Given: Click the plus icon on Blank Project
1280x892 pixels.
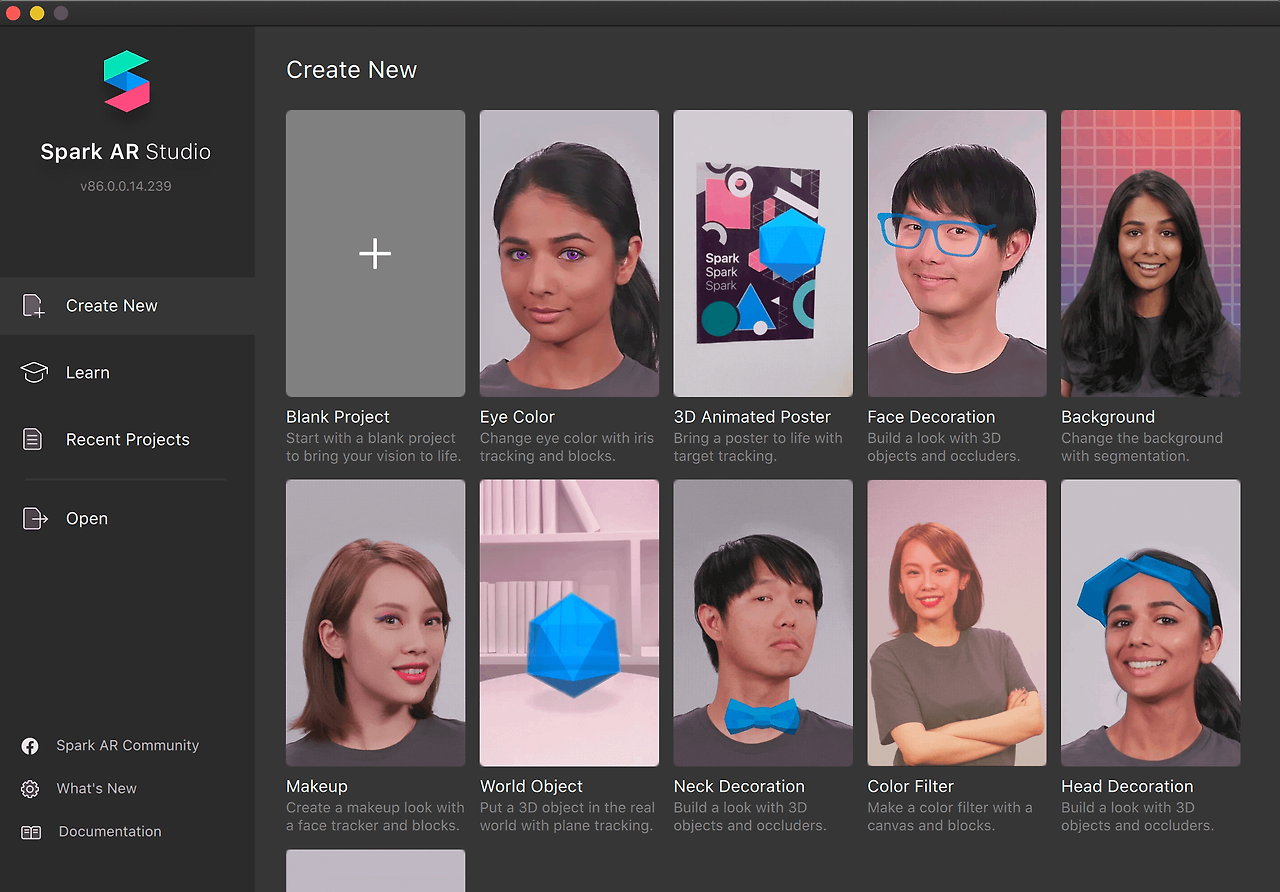Looking at the screenshot, I should click(x=375, y=254).
